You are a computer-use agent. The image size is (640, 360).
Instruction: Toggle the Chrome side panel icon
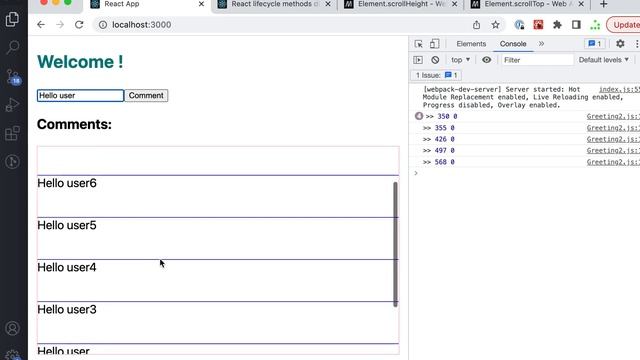576,25
